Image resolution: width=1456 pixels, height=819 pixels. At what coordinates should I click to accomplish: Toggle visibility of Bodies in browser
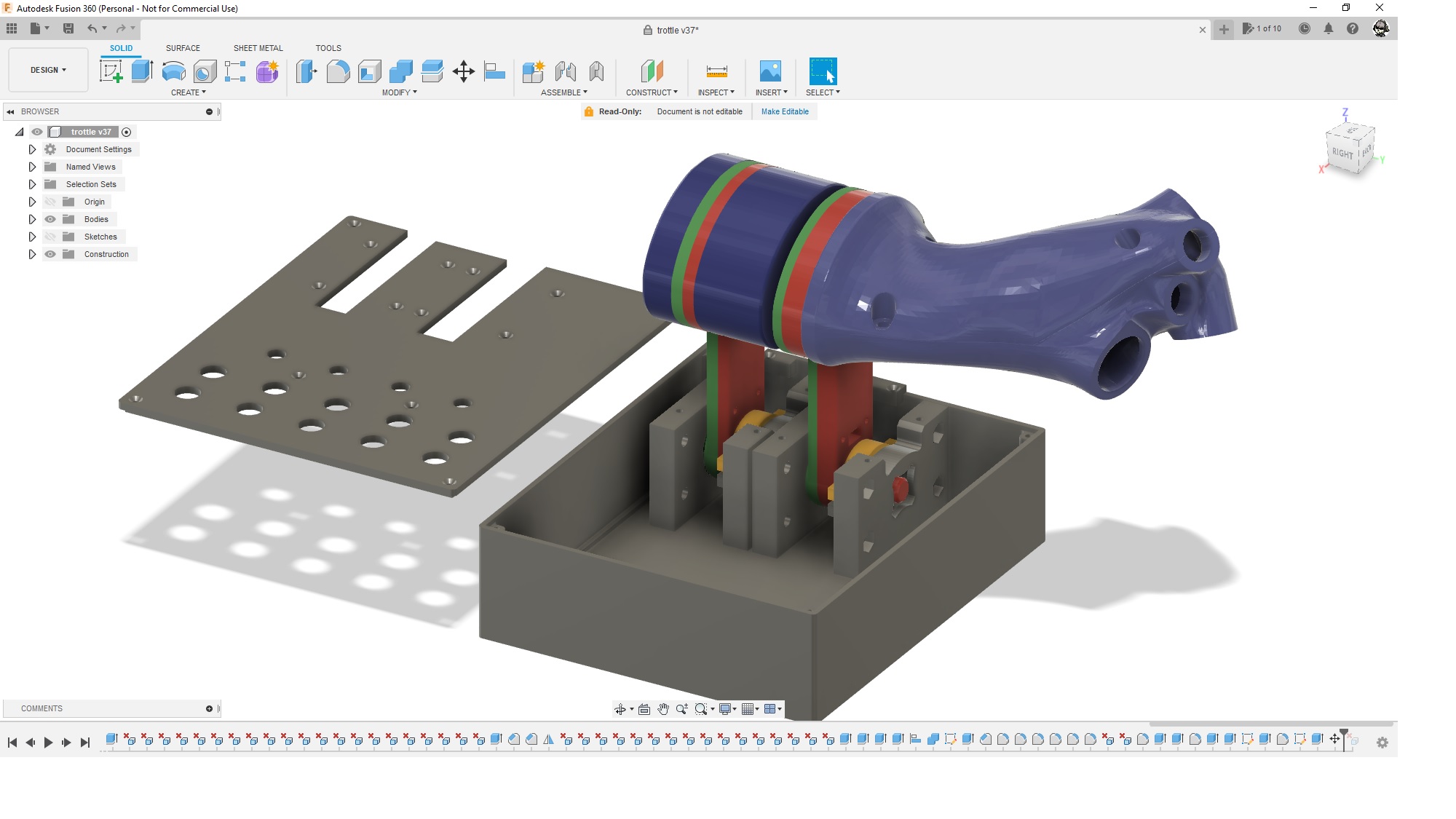coord(50,219)
